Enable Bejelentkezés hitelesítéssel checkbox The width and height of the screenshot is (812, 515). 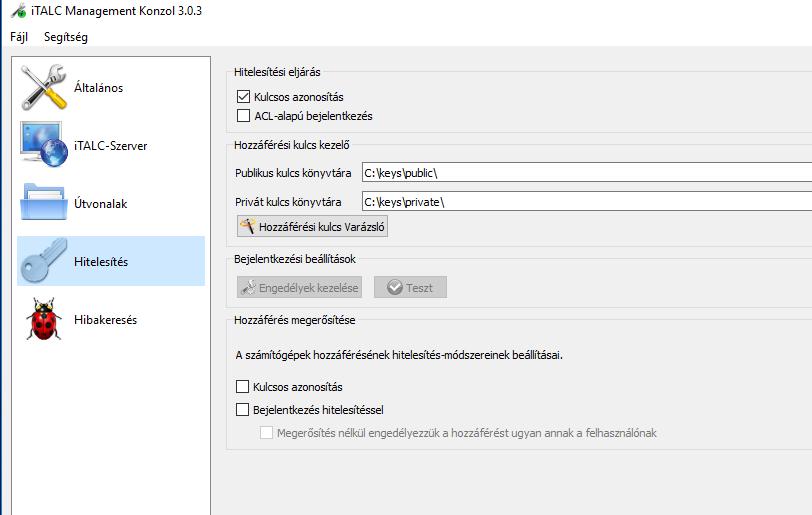pyautogui.click(x=242, y=409)
